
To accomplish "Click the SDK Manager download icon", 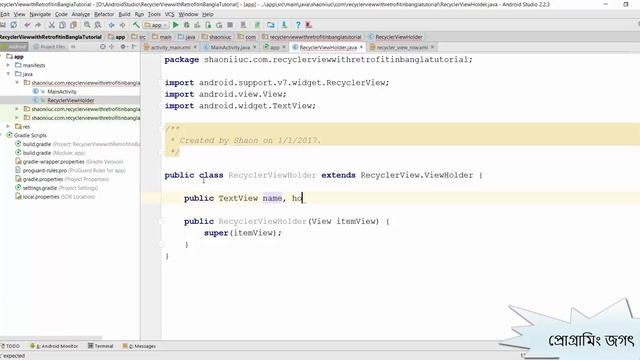I will click(284, 25).
